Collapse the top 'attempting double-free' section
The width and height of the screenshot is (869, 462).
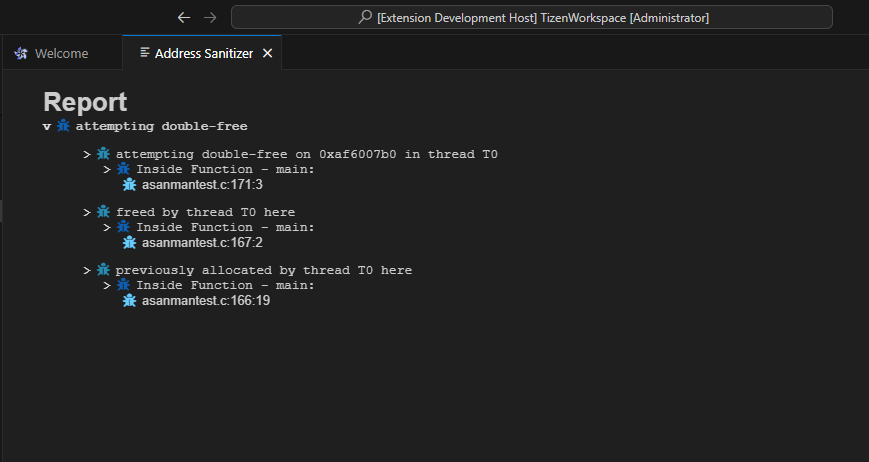(x=47, y=127)
